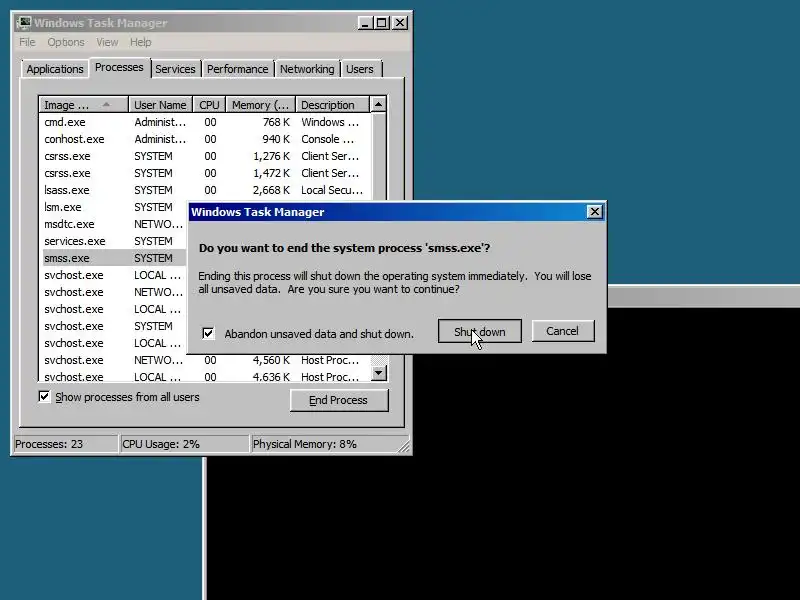Viewport: 800px width, 600px height.
Task: Select the services.exe process
Action: tap(113, 241)
